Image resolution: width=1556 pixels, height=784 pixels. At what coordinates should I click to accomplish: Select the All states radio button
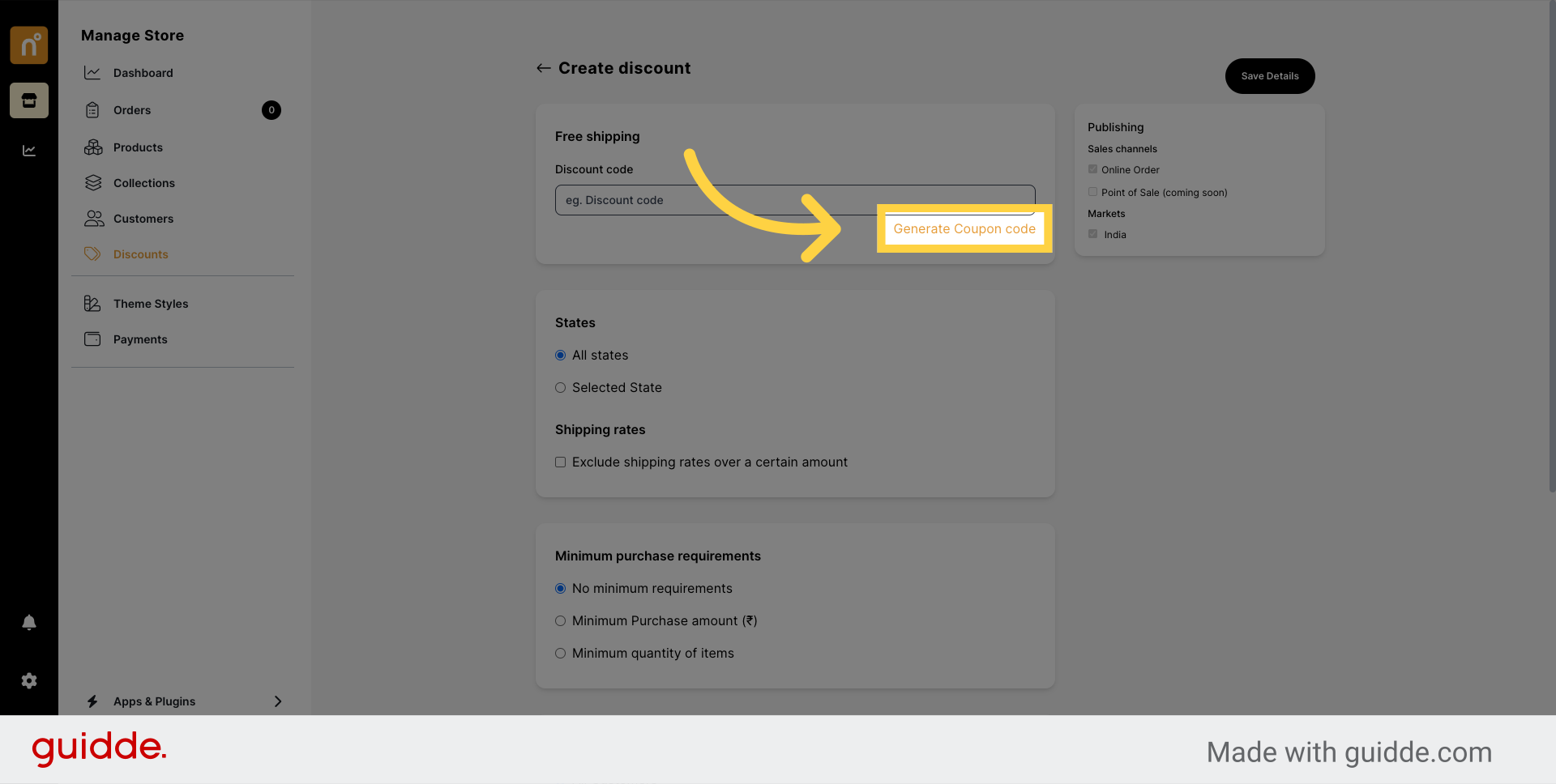click(560, 356)
